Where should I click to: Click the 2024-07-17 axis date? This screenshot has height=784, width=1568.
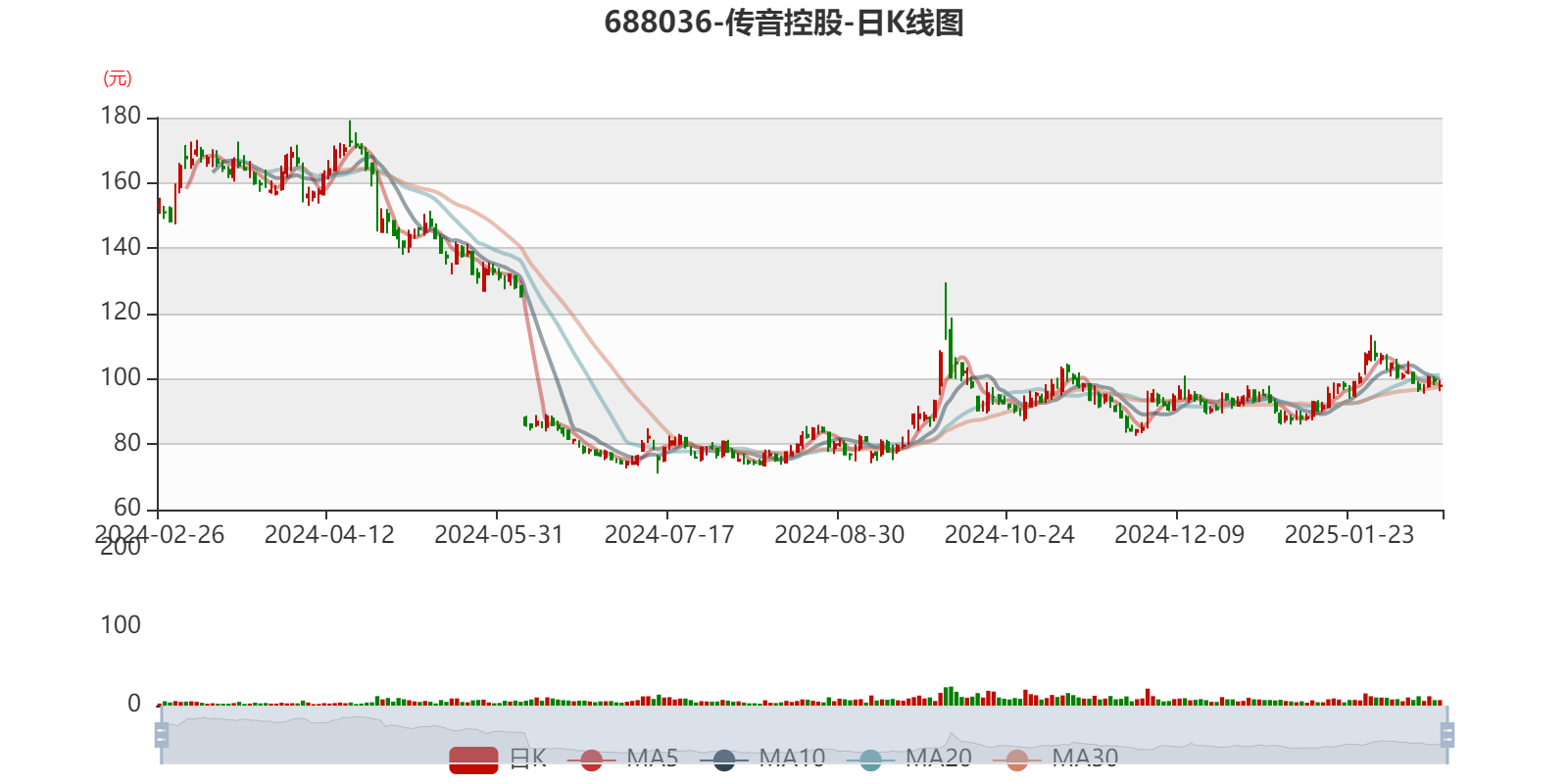click(x=669, y=534)
